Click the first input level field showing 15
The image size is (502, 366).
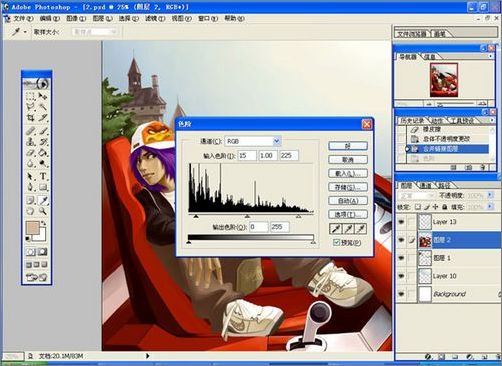tap(247, 156)
